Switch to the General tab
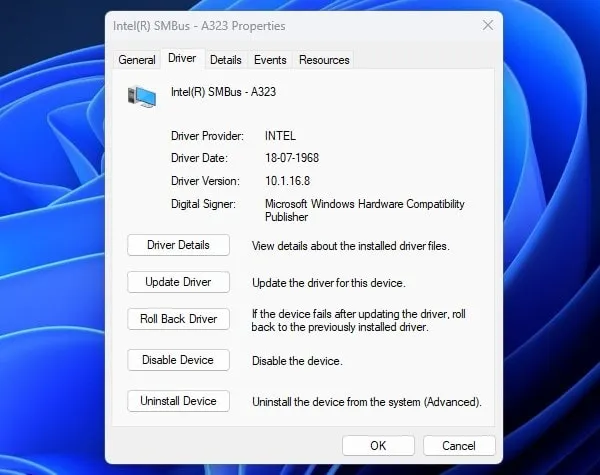This screenshot has height=475, width=600. [137, 60]
